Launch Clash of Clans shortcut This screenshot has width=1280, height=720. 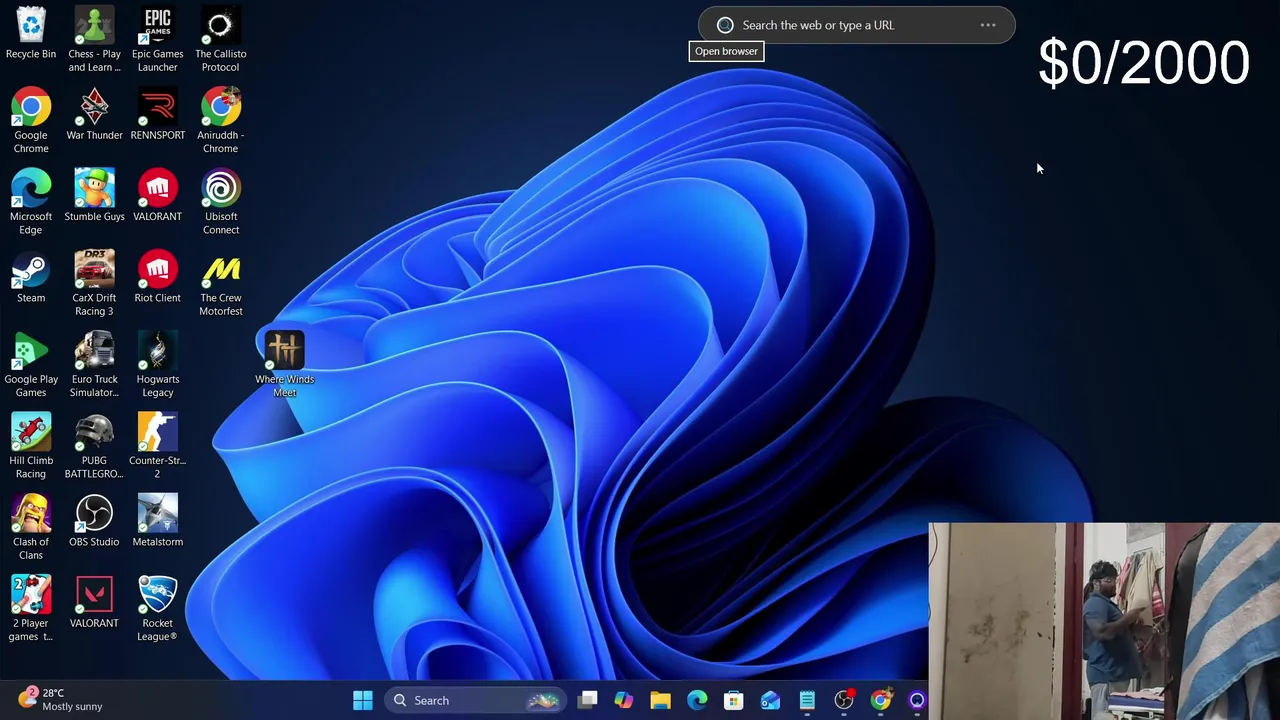tap(31, 527)
